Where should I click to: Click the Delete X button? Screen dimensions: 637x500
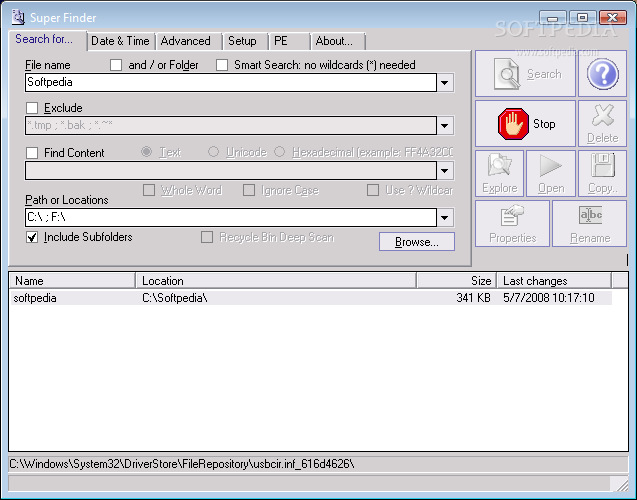click(602, 123)
